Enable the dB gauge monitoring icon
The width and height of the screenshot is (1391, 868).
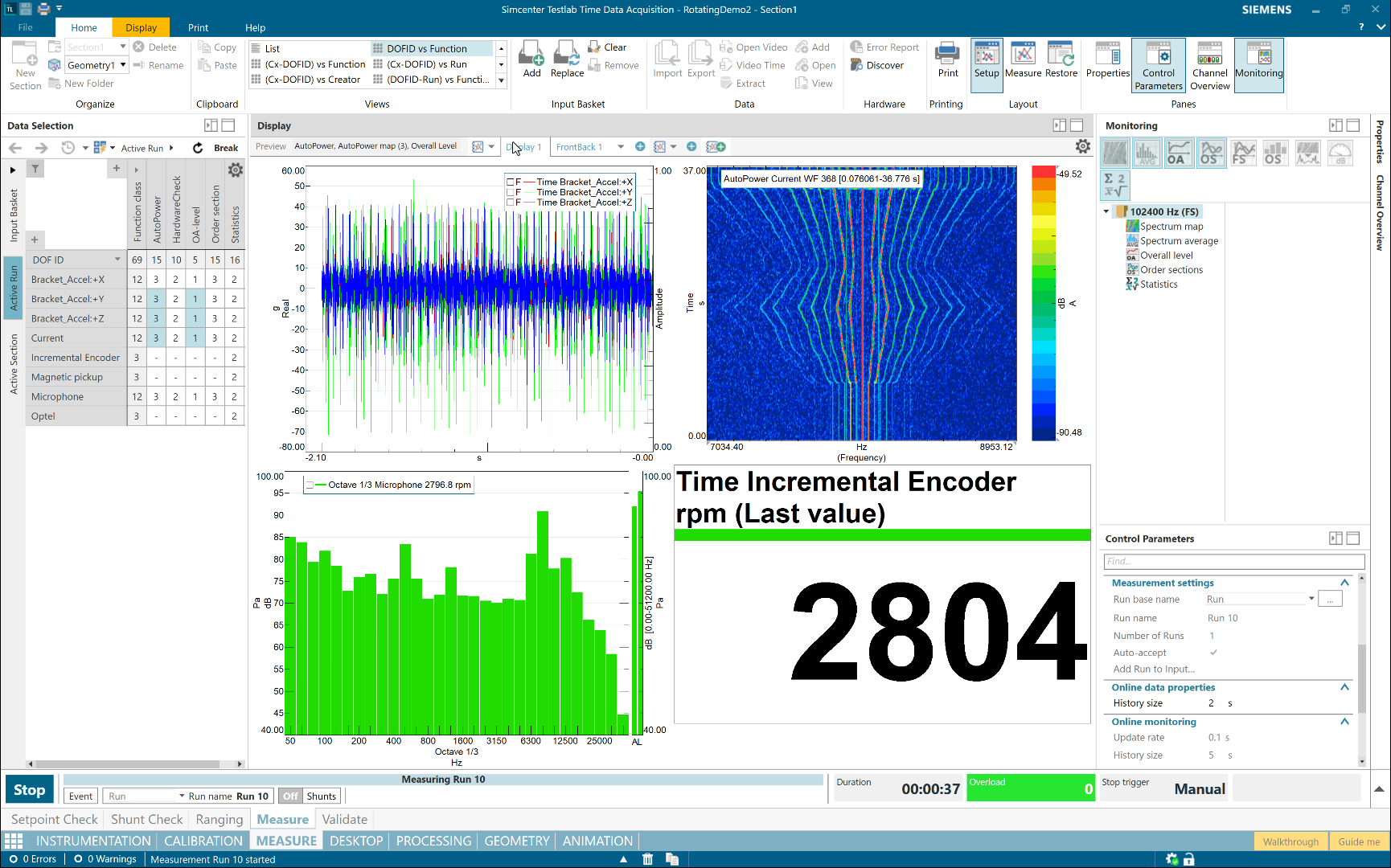coord(1340,153)
